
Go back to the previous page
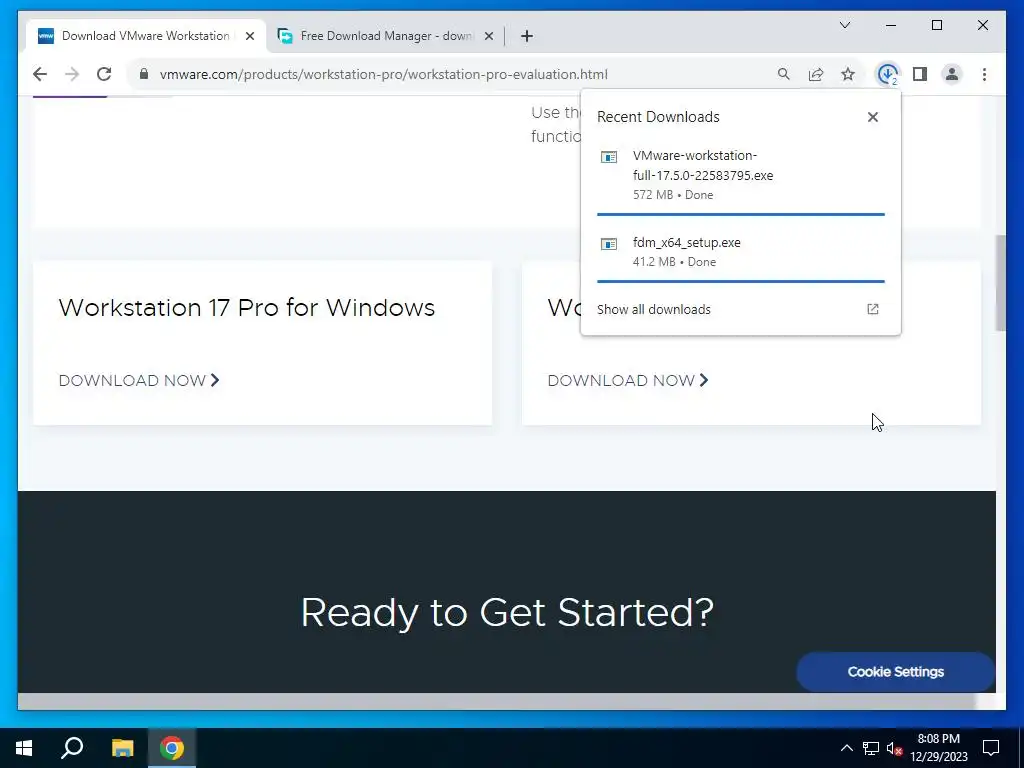click(x=40, y=74)
